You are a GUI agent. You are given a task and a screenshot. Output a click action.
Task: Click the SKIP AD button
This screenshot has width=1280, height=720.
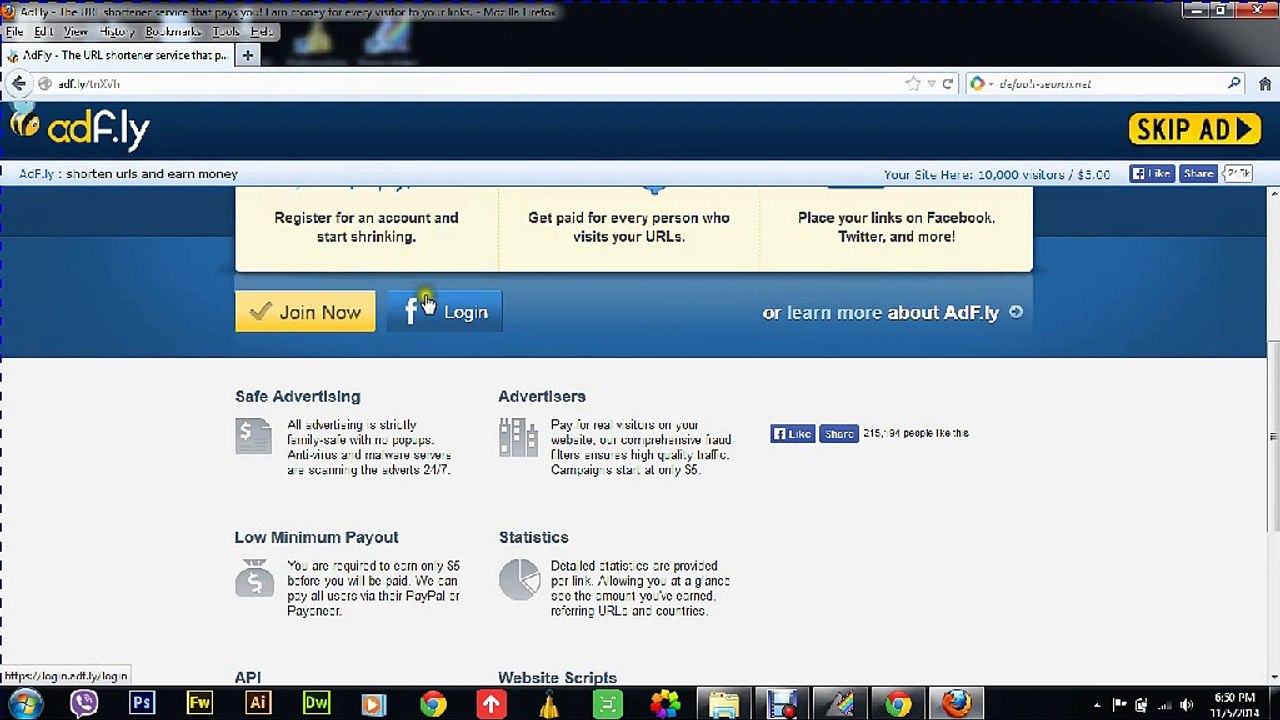click(1195, 129)
